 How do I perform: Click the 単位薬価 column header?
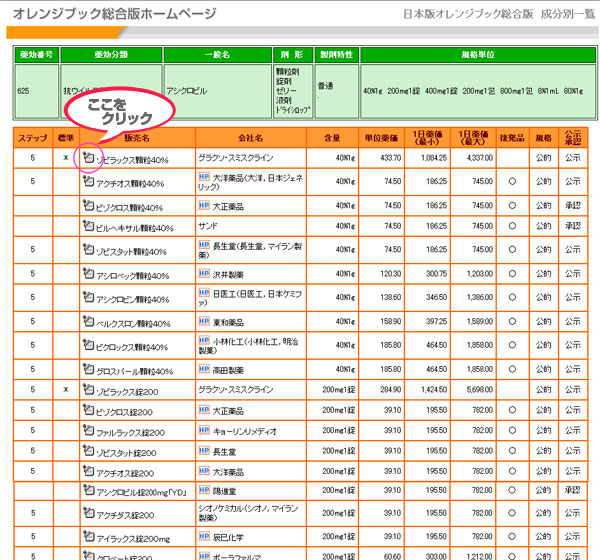[x=381, y=138]
